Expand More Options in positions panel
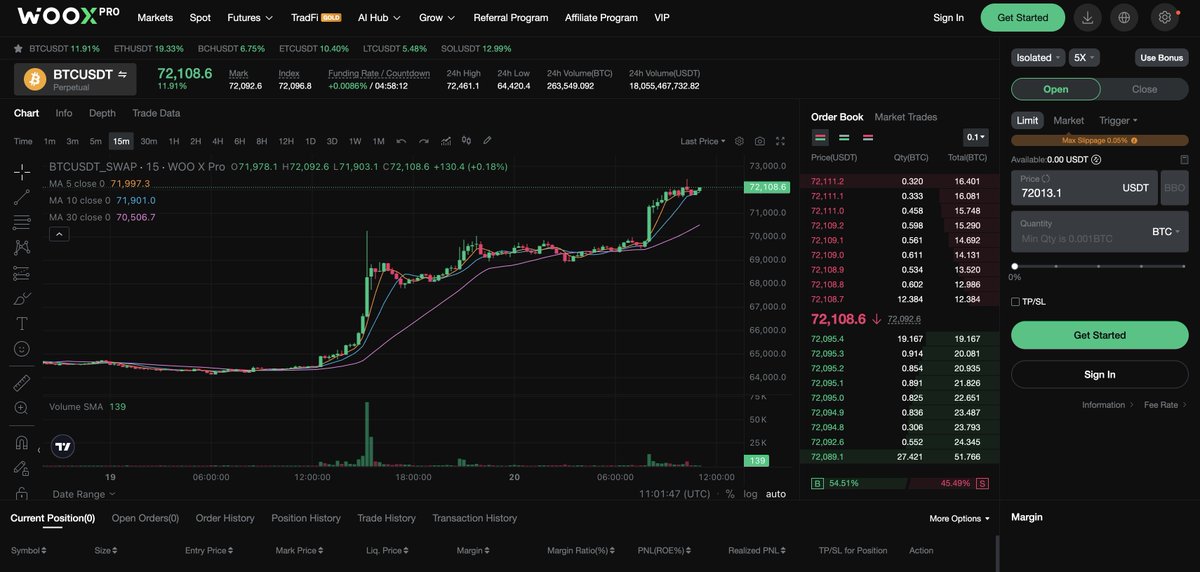Viewport: 1200px width, 572px height. [x=959, y=518]
